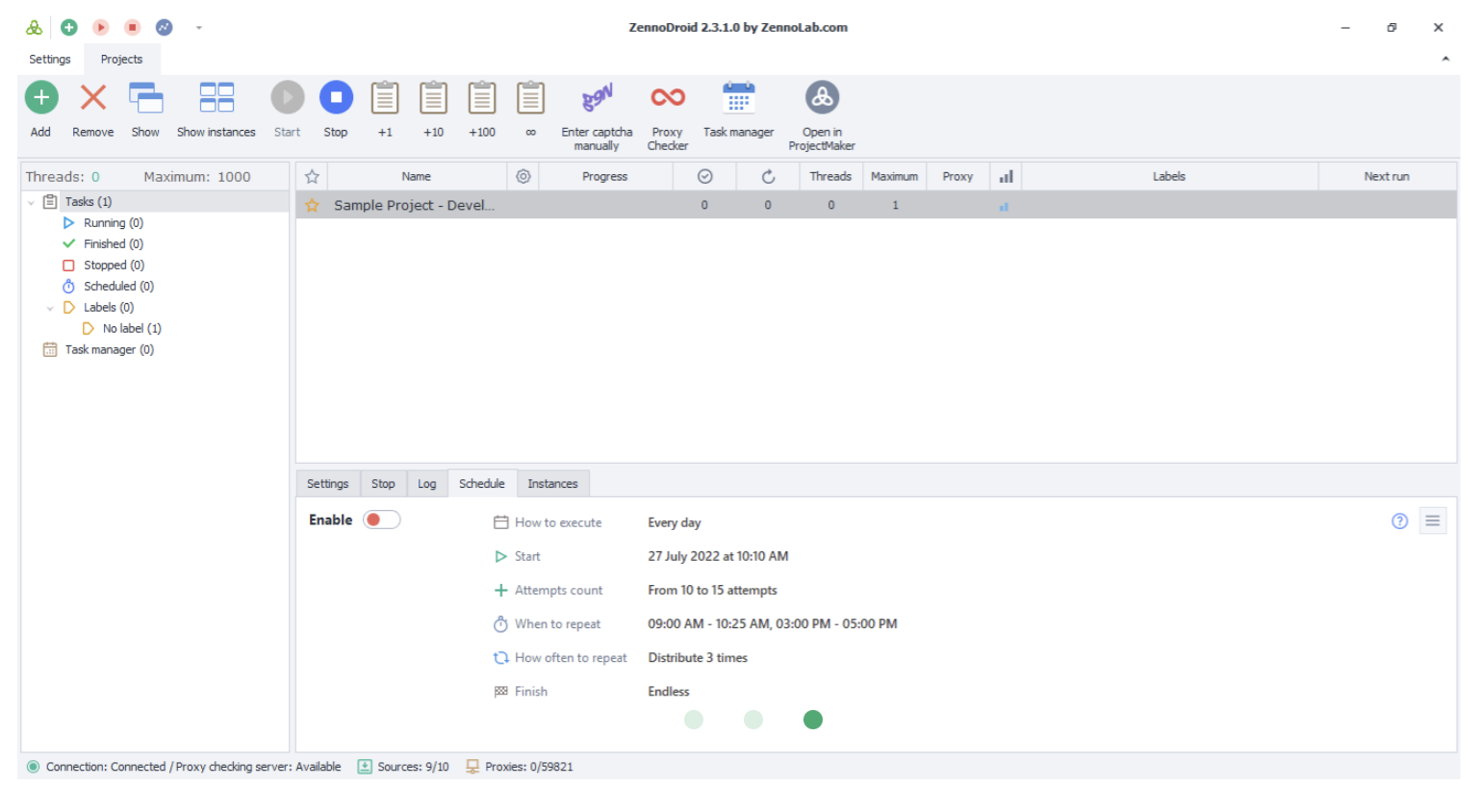This screenshot has height=812, width=1478.
Task: Add ten attempts with +10
Action: point(434,110)
